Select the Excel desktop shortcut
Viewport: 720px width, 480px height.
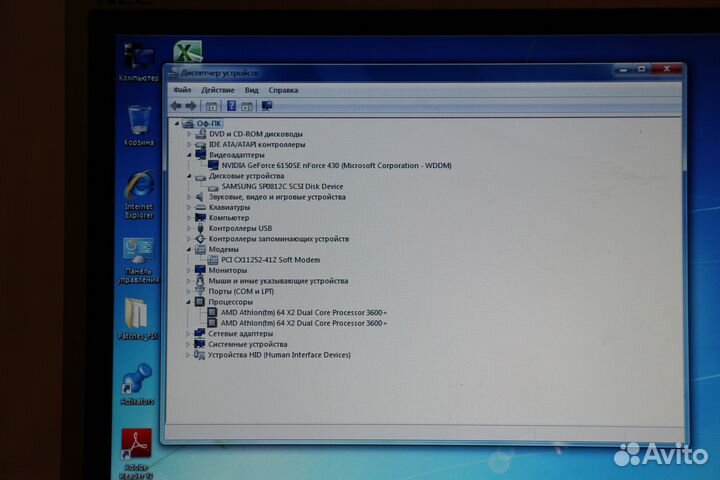click(188, 51)
